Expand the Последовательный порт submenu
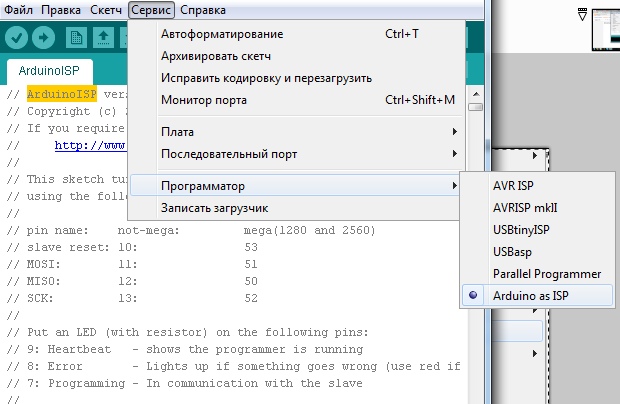Viewport: 620px width, 404px height. click(x=297, y=154)
